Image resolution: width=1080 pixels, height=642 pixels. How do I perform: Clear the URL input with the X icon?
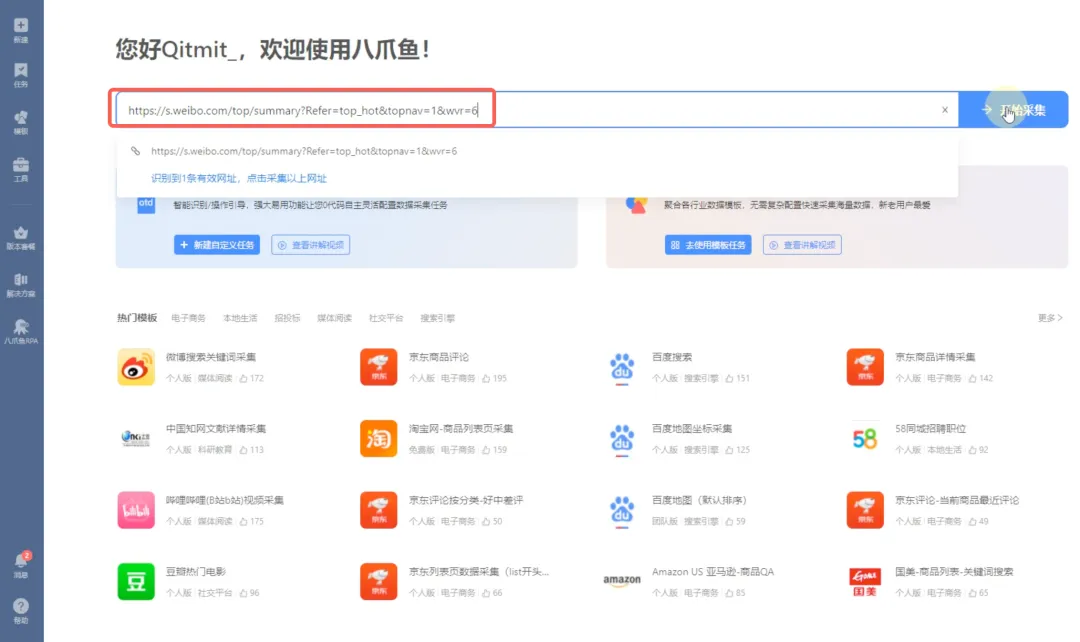(945, 110)
